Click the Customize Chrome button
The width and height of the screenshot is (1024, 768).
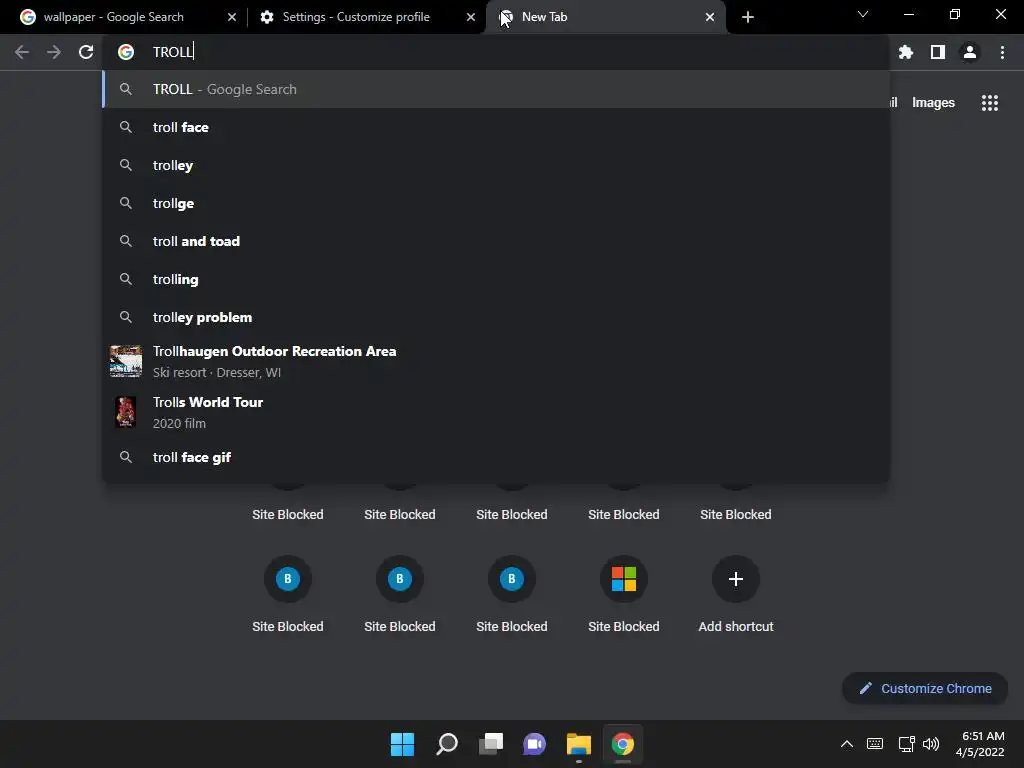click(925, 688)
